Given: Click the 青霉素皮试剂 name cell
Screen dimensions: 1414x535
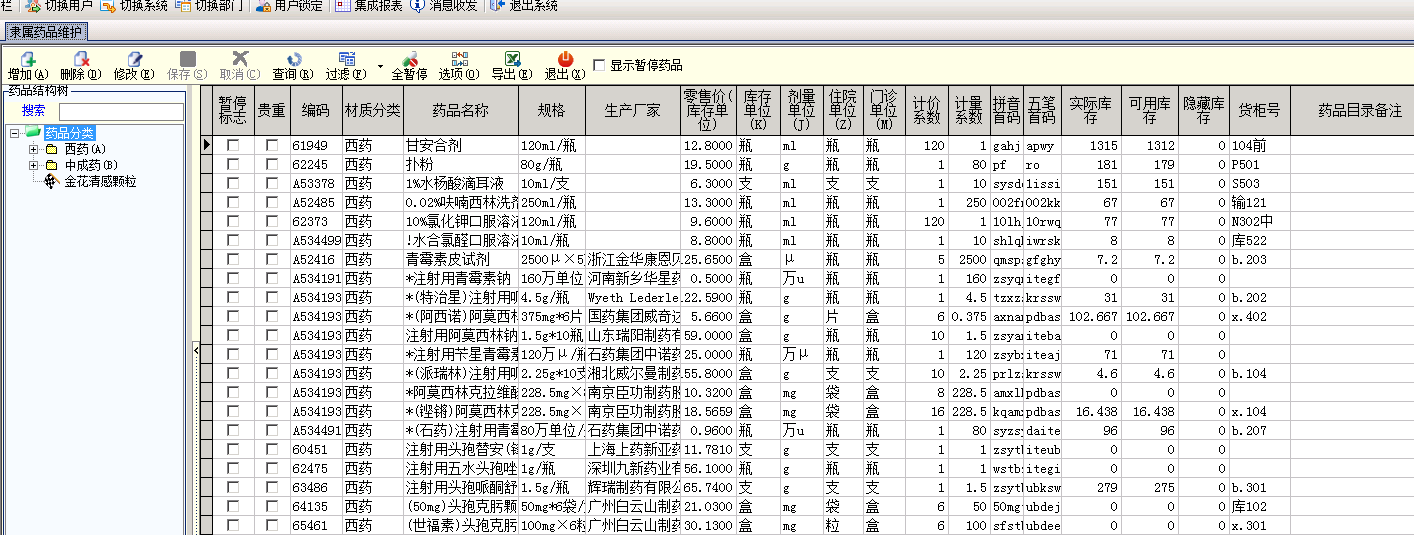Looking at the screenshot, I should pos(460,260).
